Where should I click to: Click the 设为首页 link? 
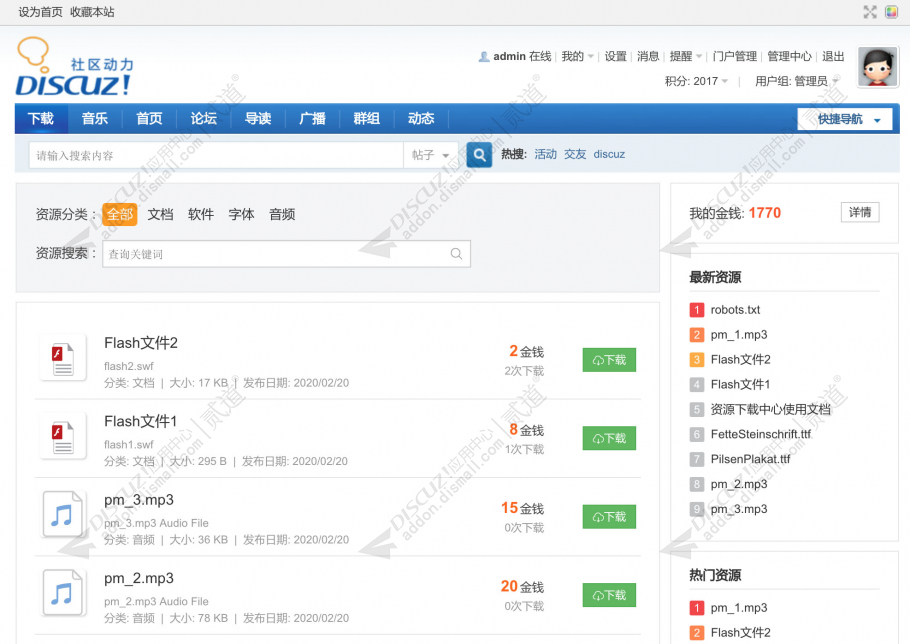tap(41, 12)
